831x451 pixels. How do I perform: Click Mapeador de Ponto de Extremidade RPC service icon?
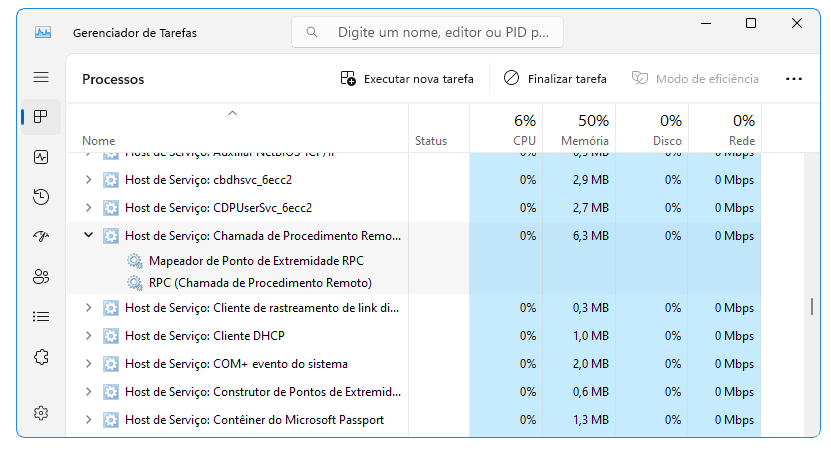coord(135,261)
